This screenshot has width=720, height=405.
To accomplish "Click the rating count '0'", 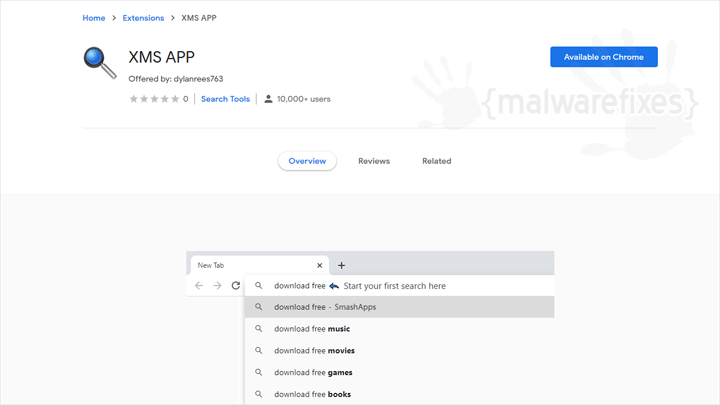I will tap(186, 99).
